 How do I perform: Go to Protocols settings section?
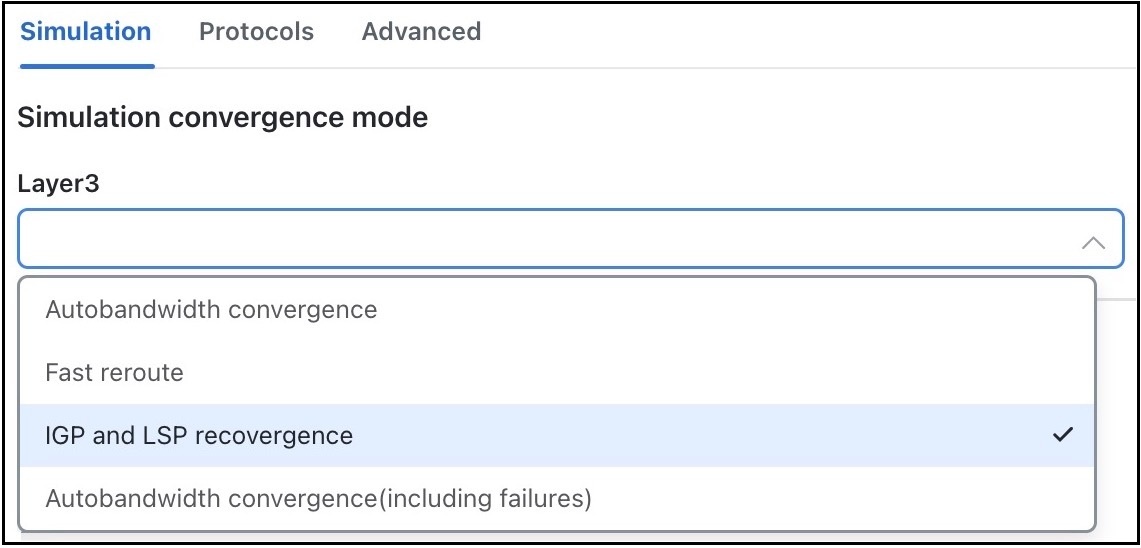coord(256,32)
